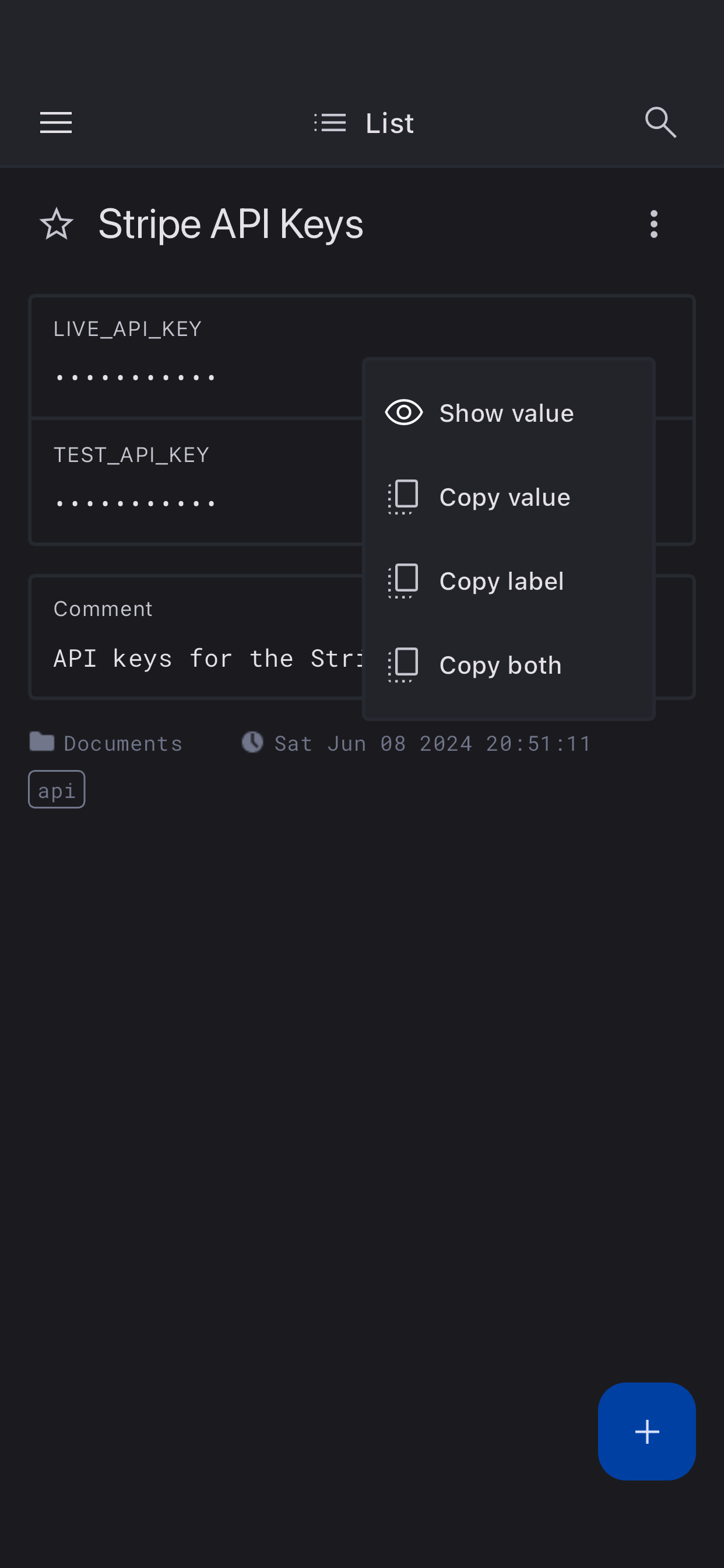Select Copy both in popup menu
The width and height of the screenshot is (724, 1568).
pyautogui.click(x=500, y=666)
